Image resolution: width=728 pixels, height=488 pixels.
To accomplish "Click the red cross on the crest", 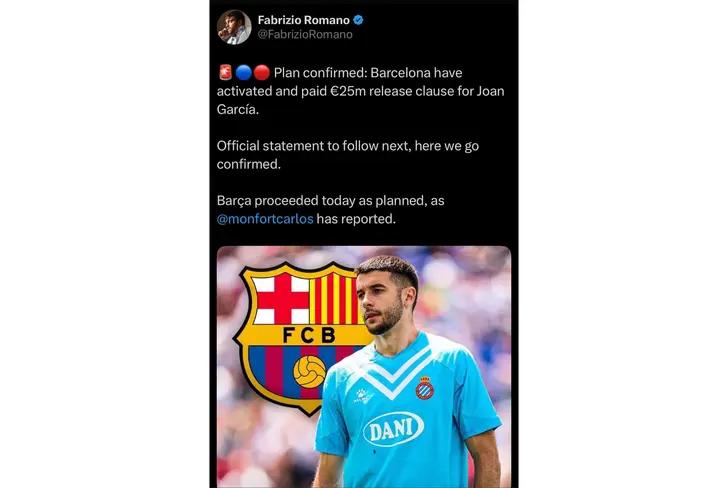I will pos(283,300).
